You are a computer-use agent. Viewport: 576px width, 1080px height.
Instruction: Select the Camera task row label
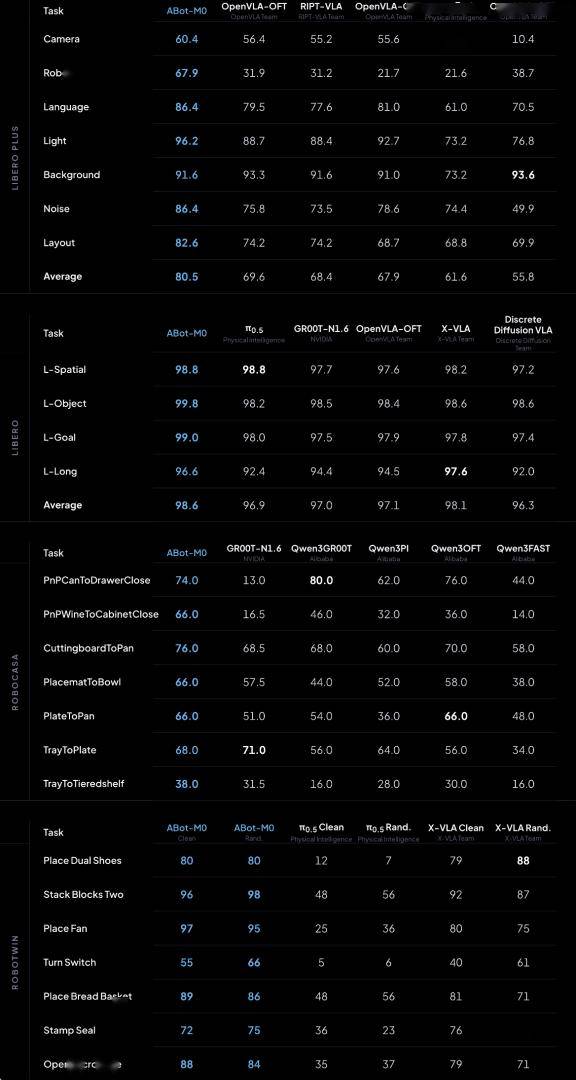(x=61, y=39)
